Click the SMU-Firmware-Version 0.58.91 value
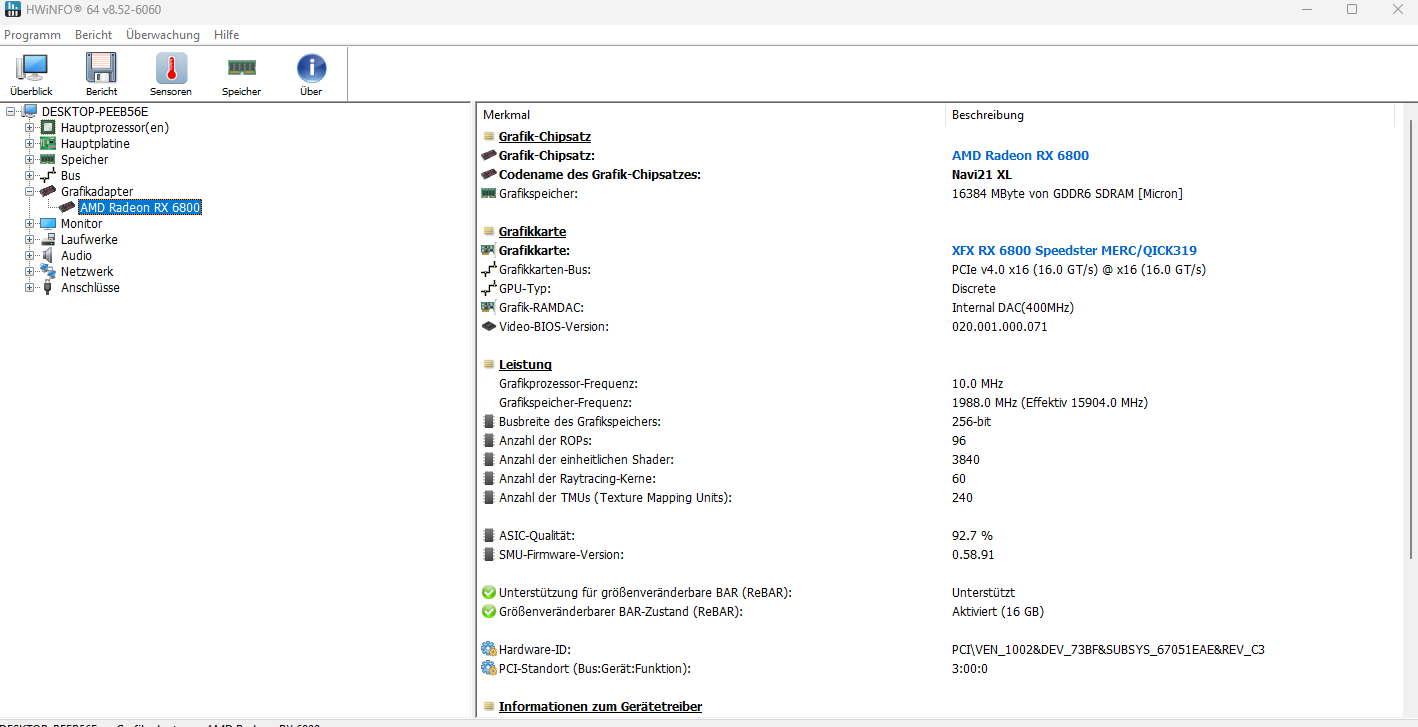The width and height of the screenshot is (1418, 727). tap(973, 554)
